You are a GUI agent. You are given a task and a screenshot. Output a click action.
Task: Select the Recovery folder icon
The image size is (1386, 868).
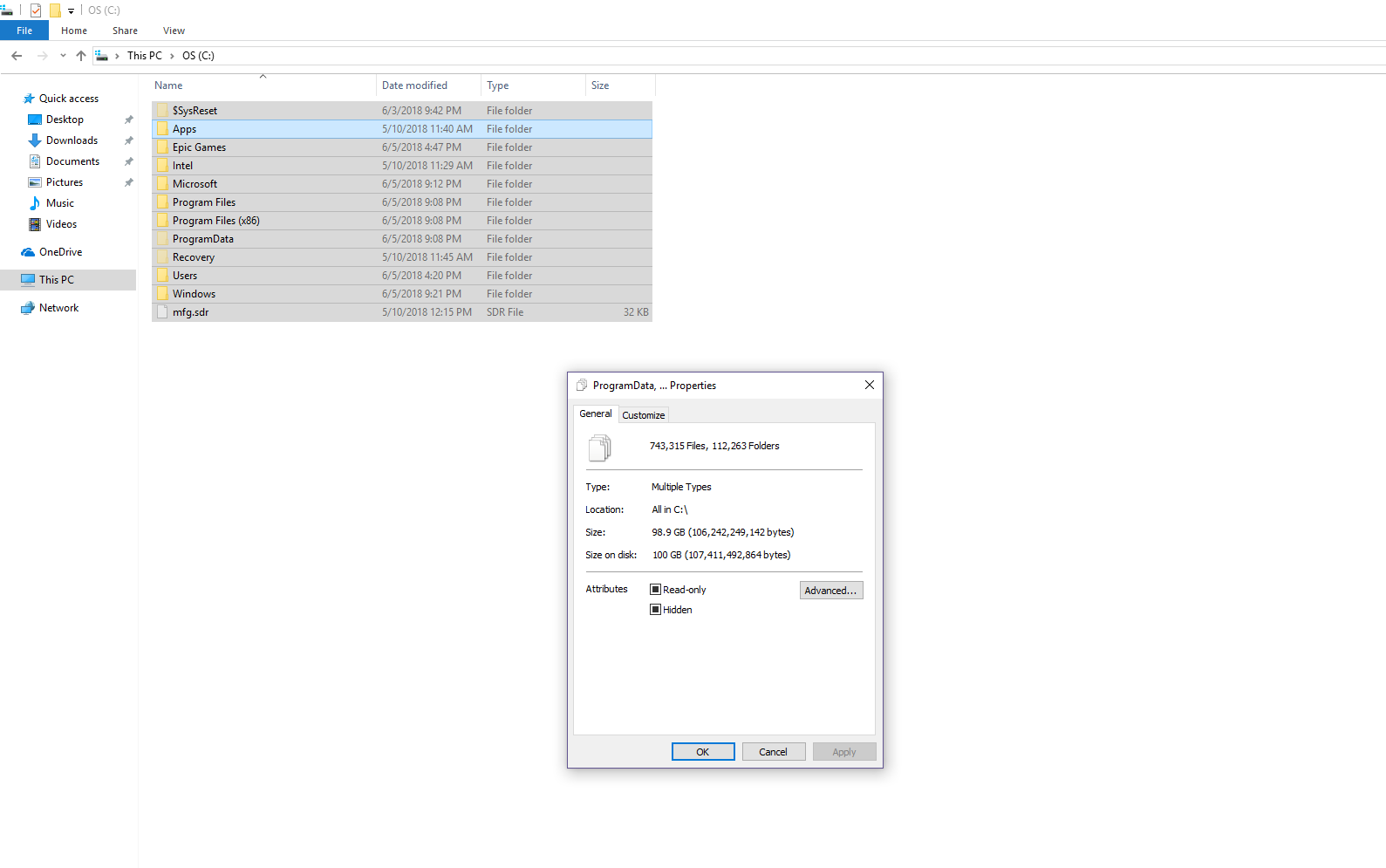pyautogui.click(x=162, y=257)
